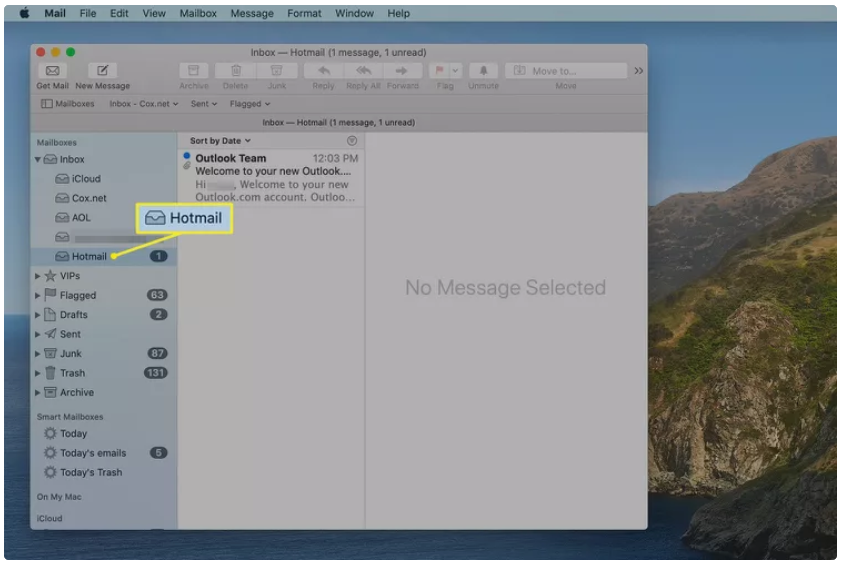Viewport: 841px width, 561px height.
Task: Click the Forward arrow icon
Action: pyautogui.click(x=402, y=71)
